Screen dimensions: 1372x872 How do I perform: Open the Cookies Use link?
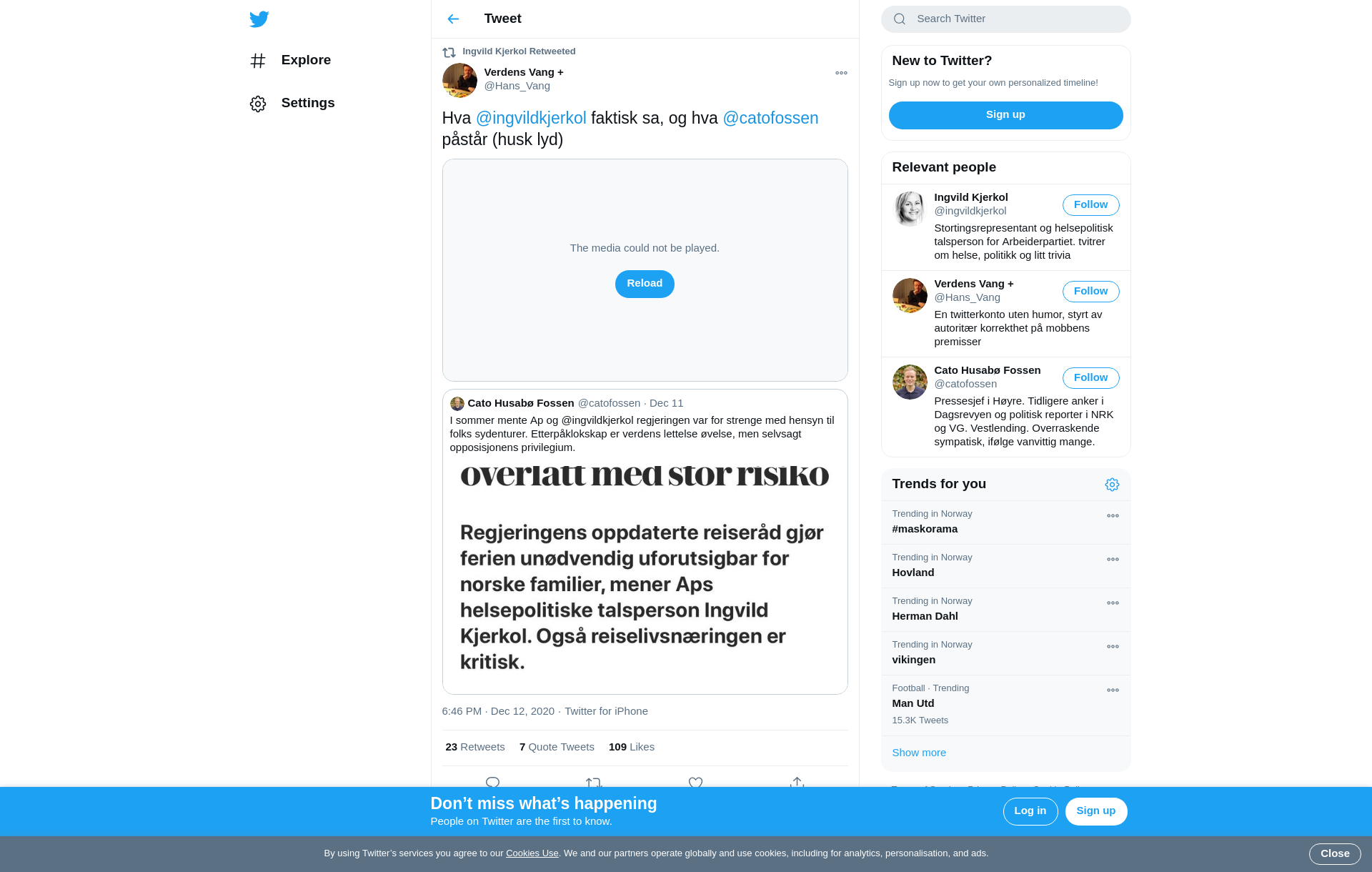532,853
